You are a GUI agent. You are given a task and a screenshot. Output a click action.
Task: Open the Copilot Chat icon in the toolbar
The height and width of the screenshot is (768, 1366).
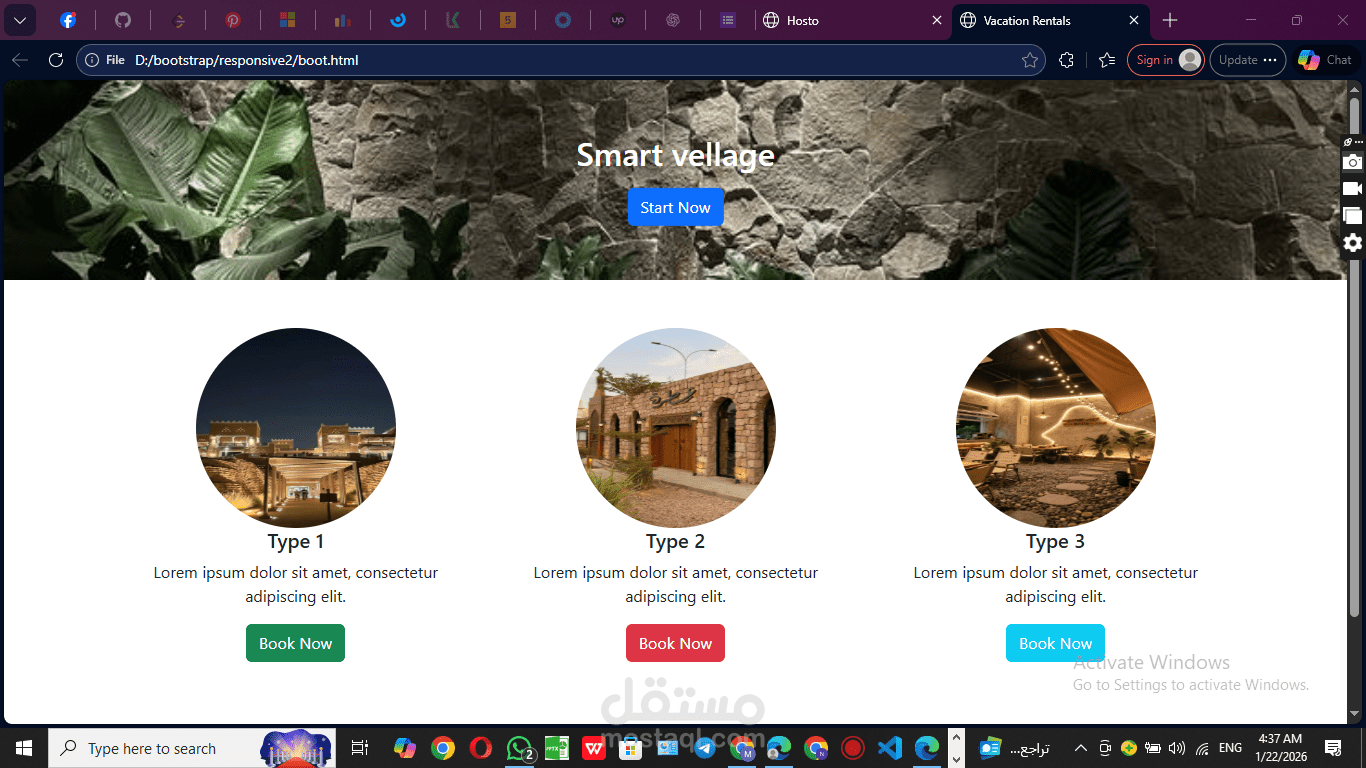pos(1310,59)
